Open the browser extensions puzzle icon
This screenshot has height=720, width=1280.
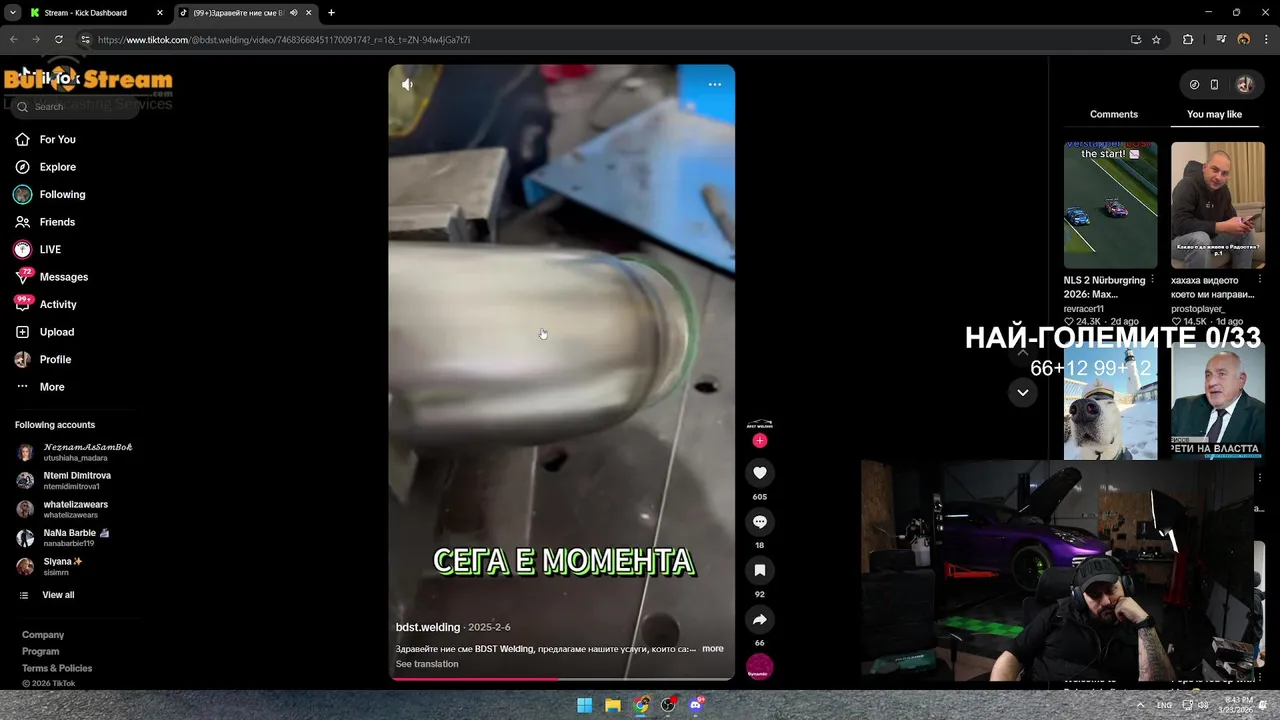1188,40
